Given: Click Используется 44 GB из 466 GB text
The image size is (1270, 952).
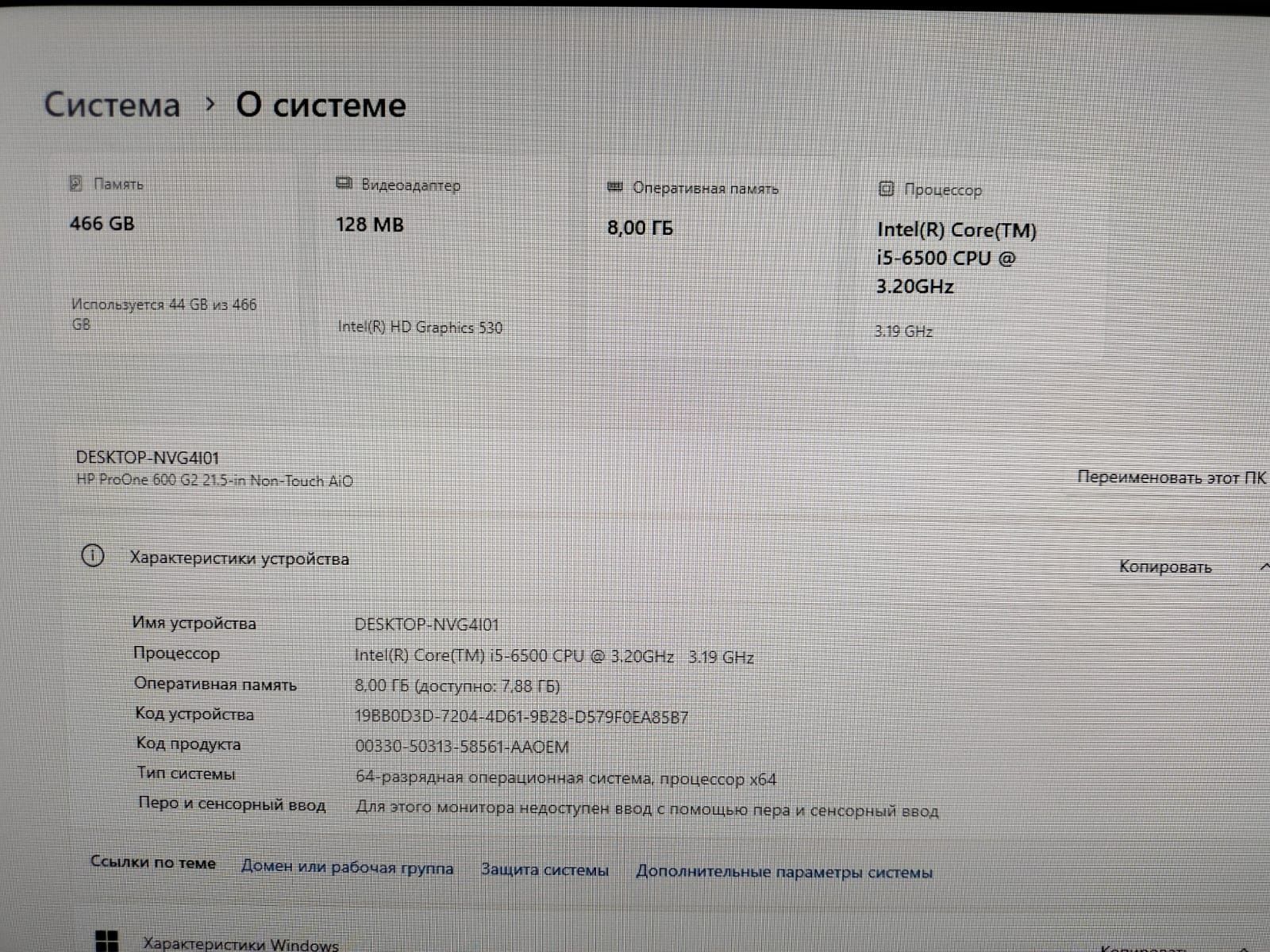Looking at the screenshot, I should [164, 314].
